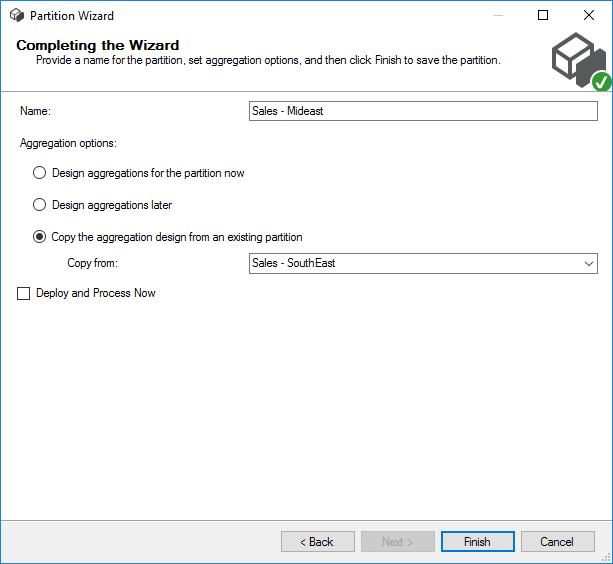Screen dimensions: 613x564
Task: Click the 'Name:' label
Action: click(x=35, y=112)
